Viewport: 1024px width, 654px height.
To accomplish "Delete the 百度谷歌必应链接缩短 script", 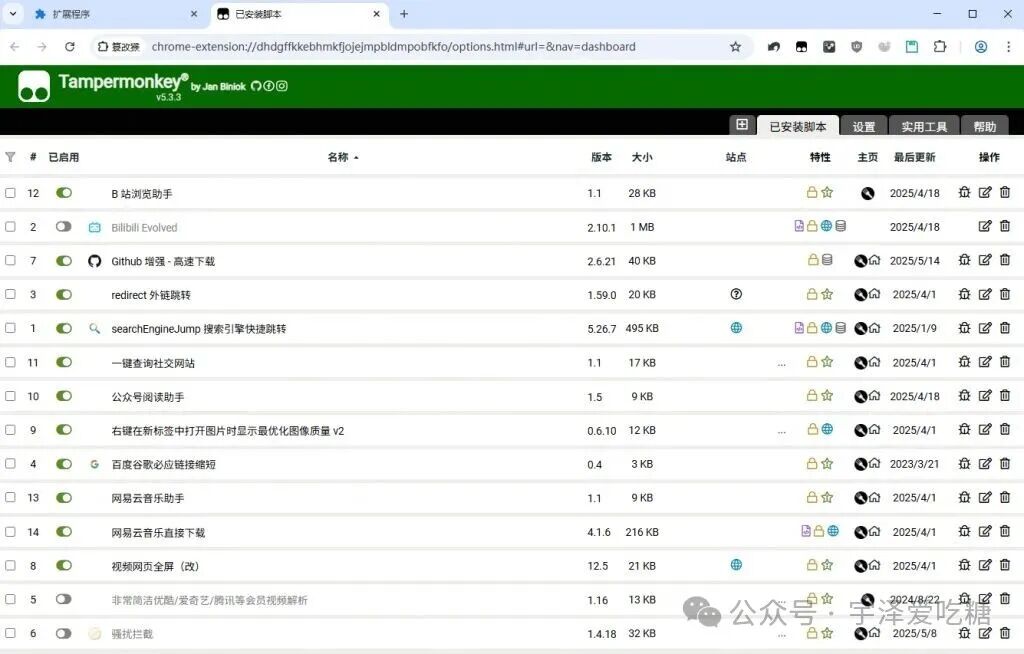I will click(1005, 464).
